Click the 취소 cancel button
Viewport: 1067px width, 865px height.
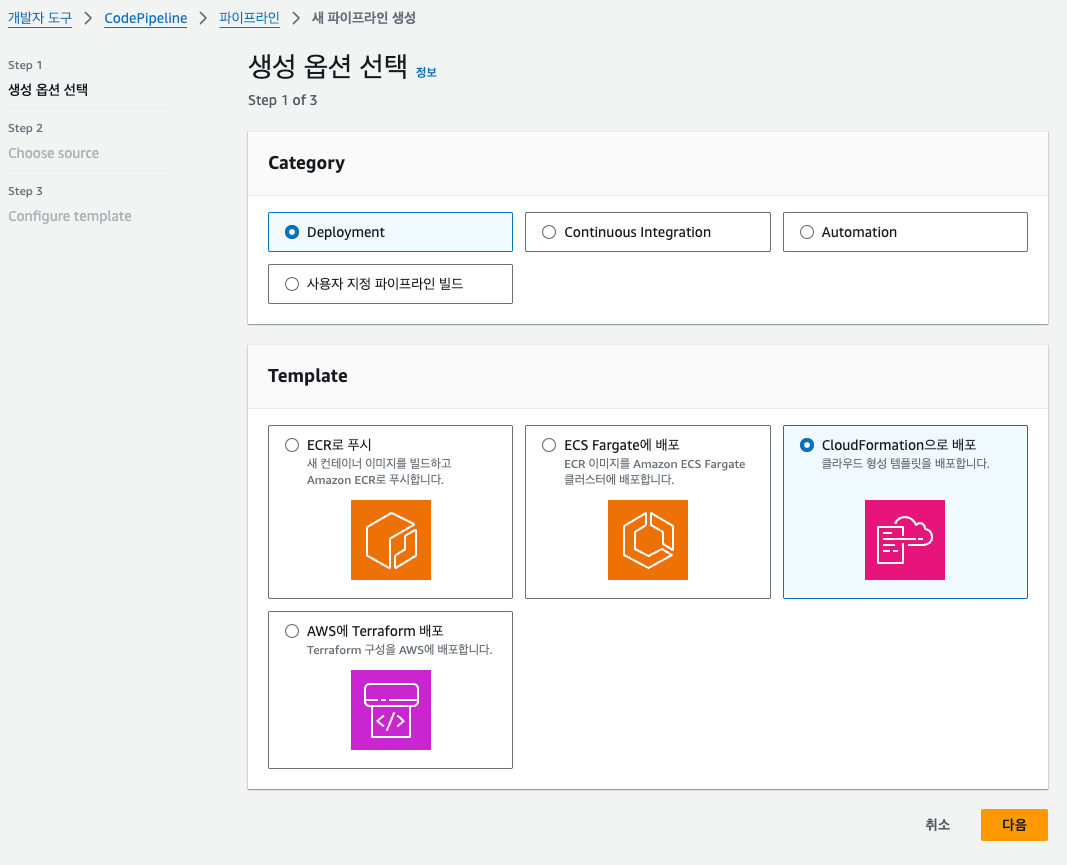coord(937,825)
